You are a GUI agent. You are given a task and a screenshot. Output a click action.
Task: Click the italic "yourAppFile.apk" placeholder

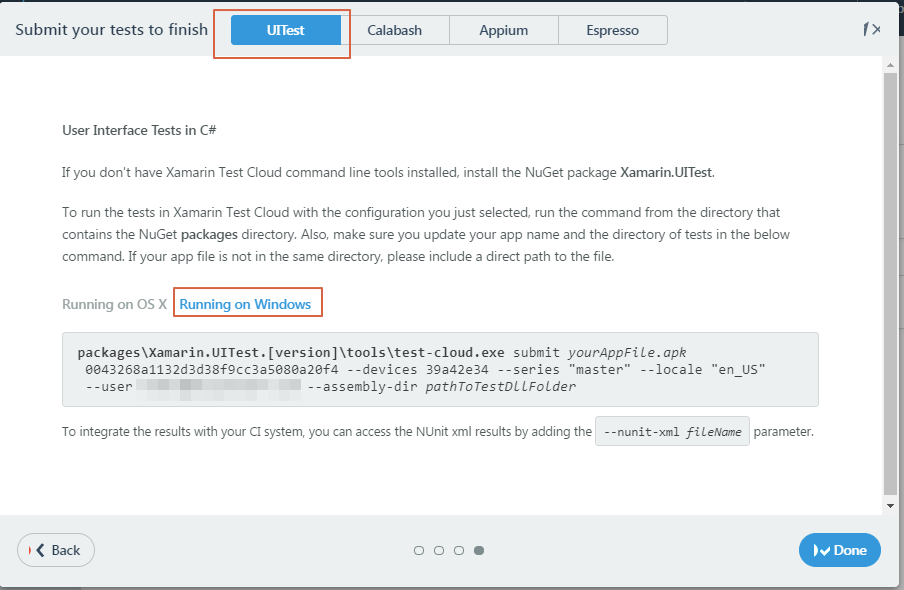(x=627, y=352)
